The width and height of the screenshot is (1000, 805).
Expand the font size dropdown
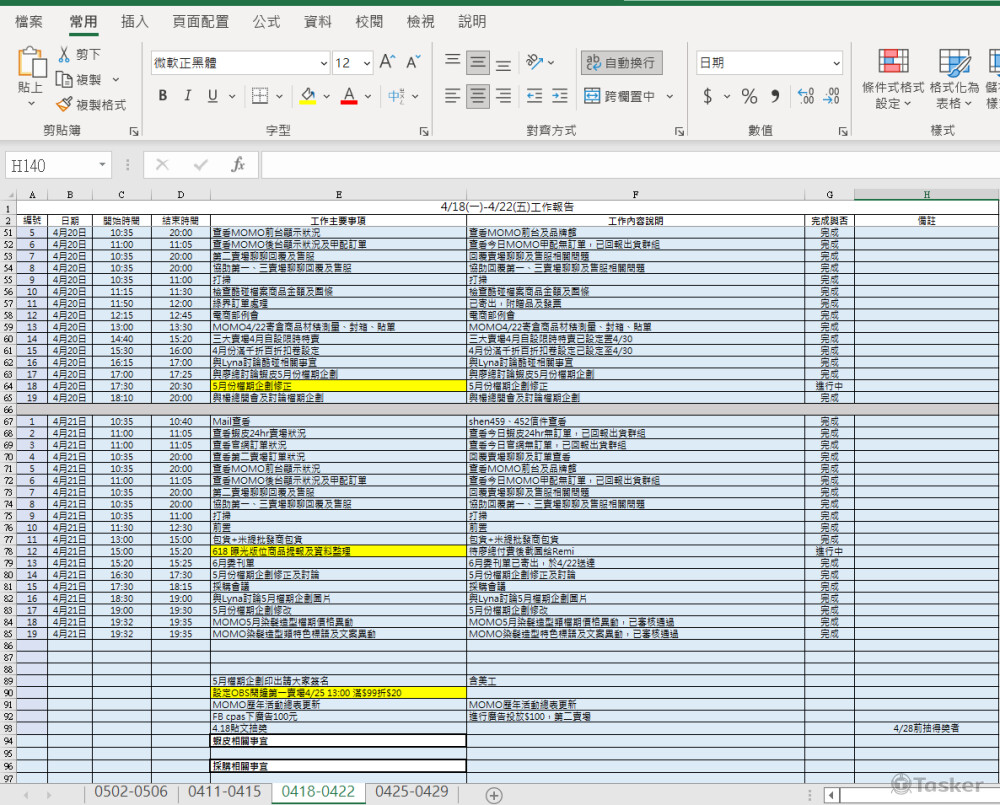tap(364, 63)
